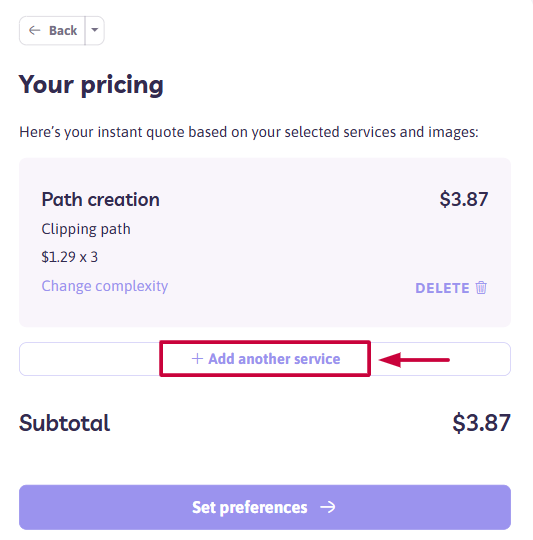This screenshot has width=533, height=540.
Task: Click the trash can icon beside DELETE
Action: pyautogui.click(x=481, y=288)
